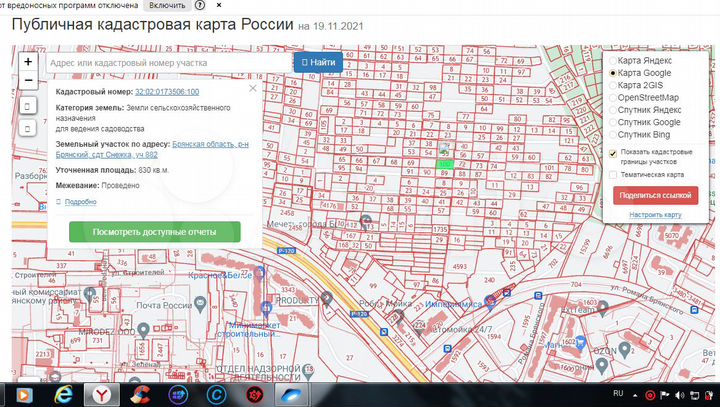Open help question mark icon in top bar
This screenshot has height=407, width=720.
[x=200, y=6]
